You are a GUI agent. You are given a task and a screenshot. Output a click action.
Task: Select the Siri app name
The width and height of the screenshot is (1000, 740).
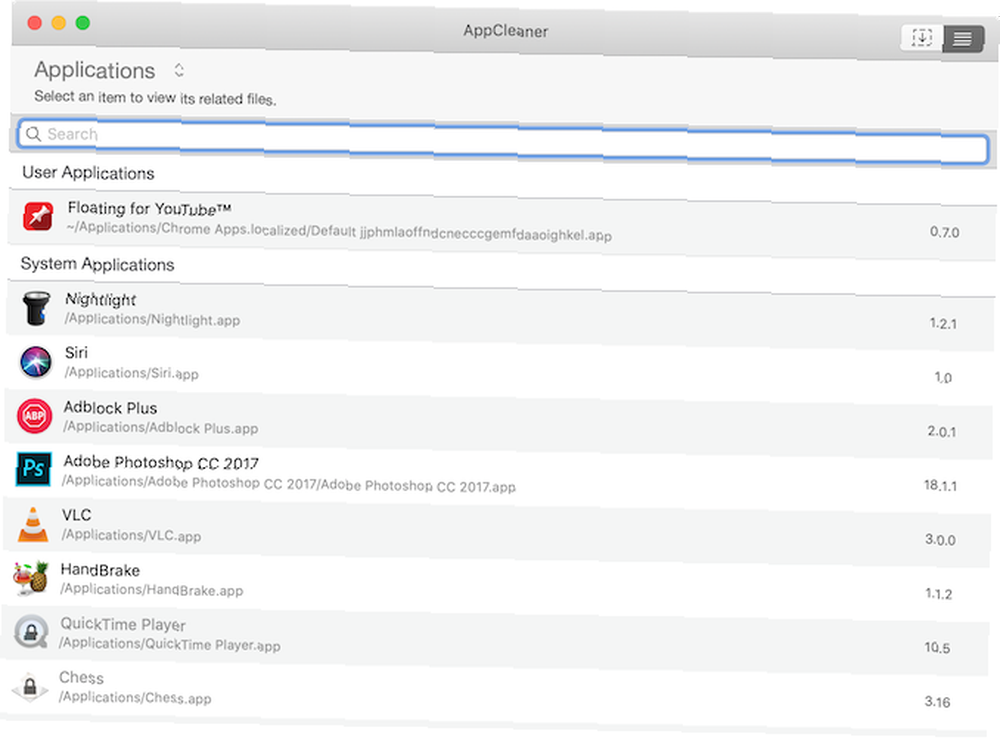(77, 353)
